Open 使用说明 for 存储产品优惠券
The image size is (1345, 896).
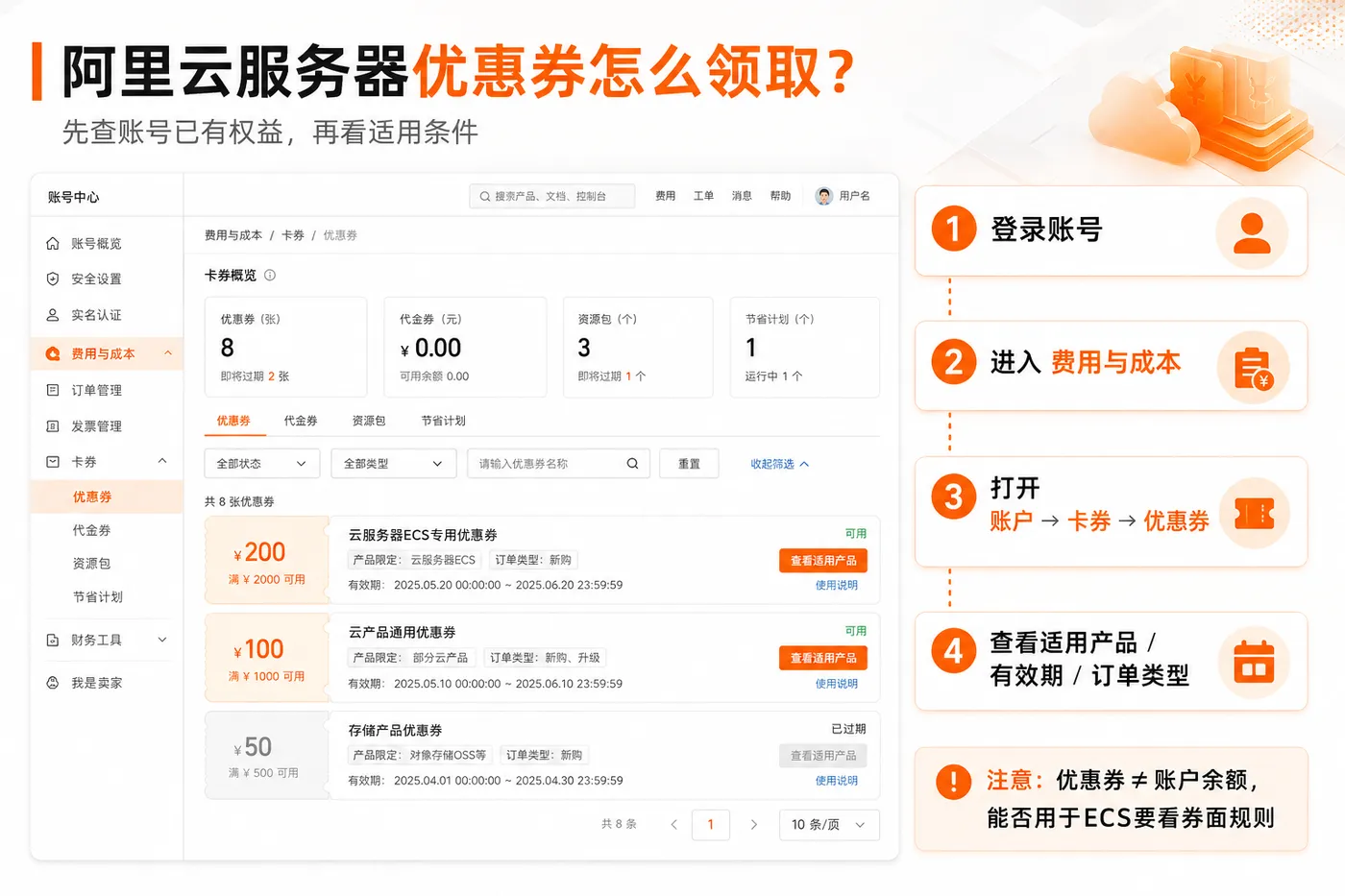pyautogui.click(x=837, y=781)
